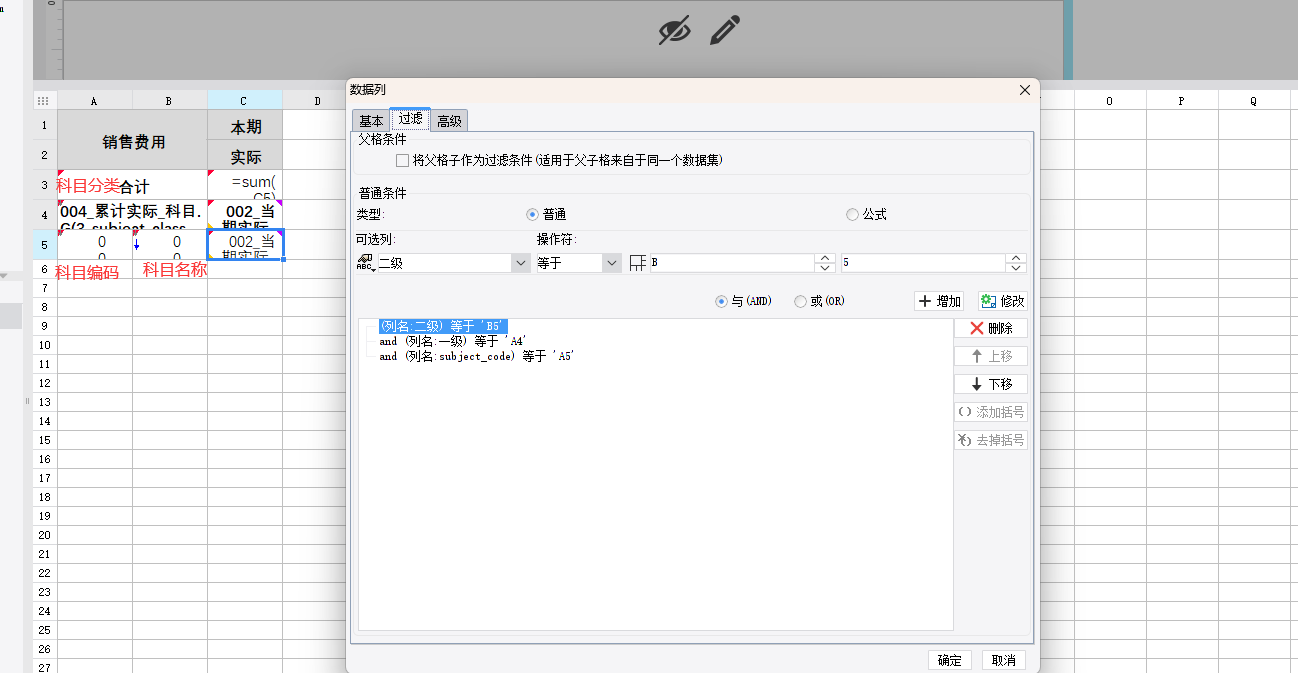Click the left panel collapse arrow

(3, 275)
